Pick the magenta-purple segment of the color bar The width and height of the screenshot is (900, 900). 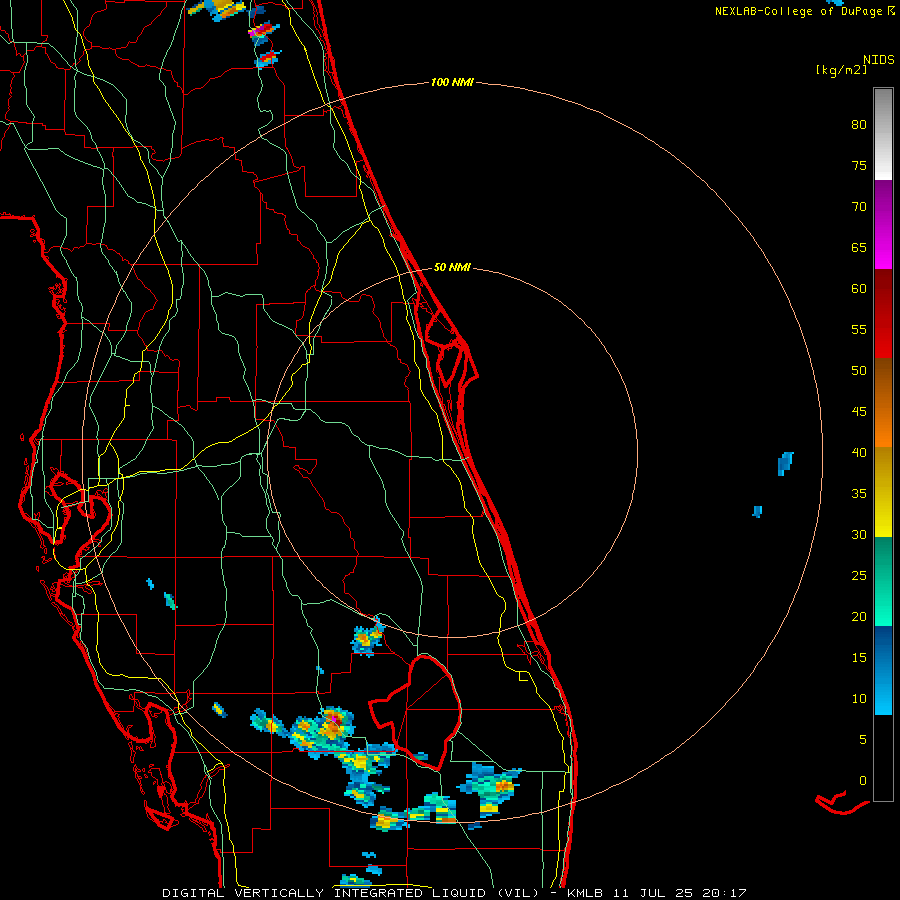click(883, 224)
